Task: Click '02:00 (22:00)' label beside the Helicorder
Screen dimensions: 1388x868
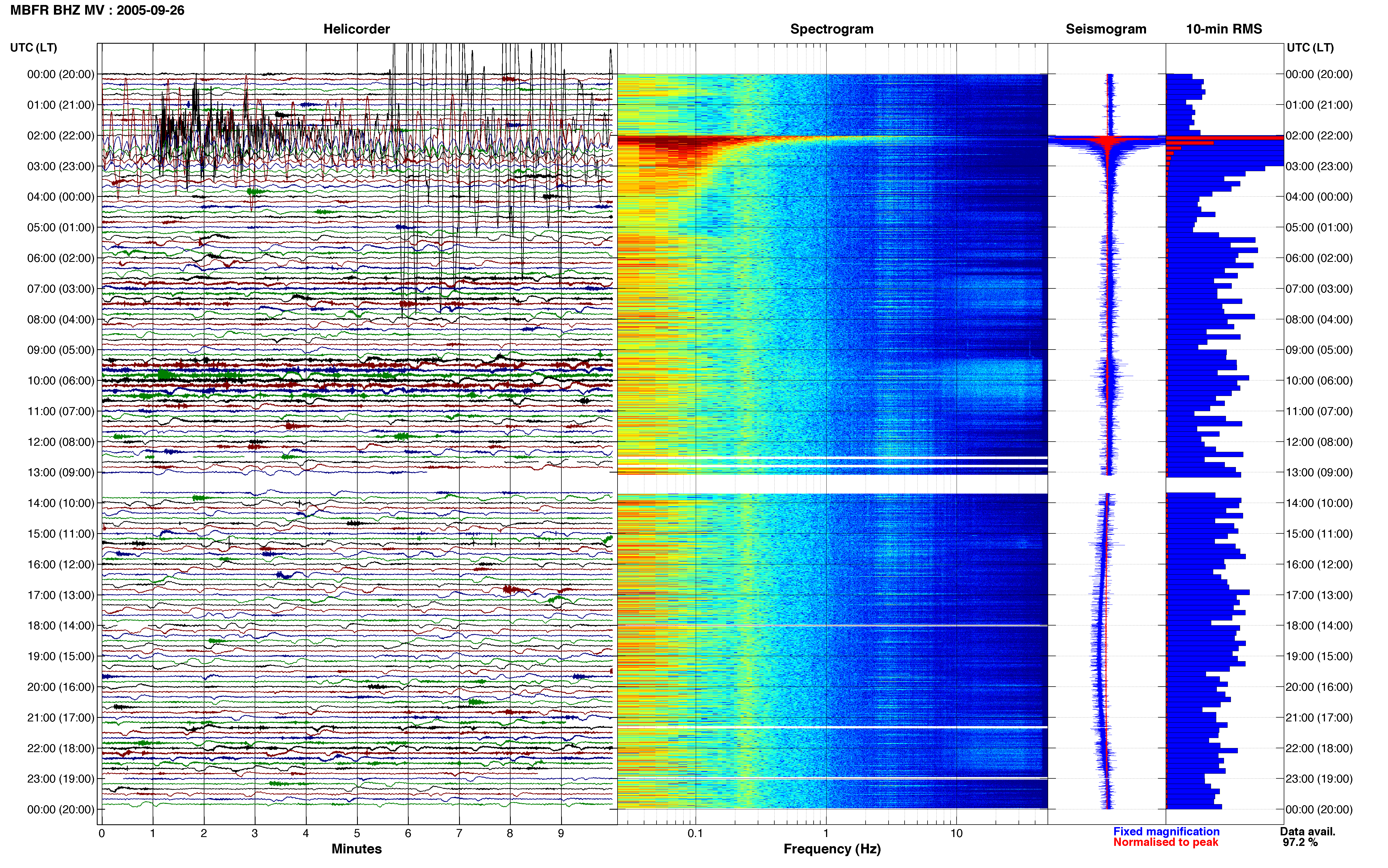Action: click(x=61, y=135)
